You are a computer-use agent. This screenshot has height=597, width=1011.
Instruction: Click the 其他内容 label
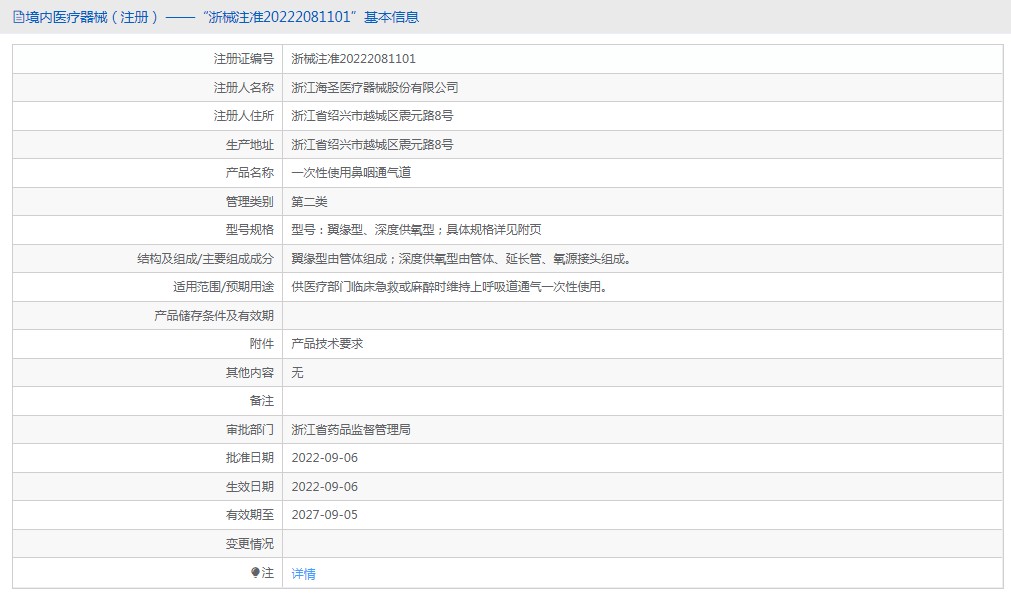pos(250,372)
